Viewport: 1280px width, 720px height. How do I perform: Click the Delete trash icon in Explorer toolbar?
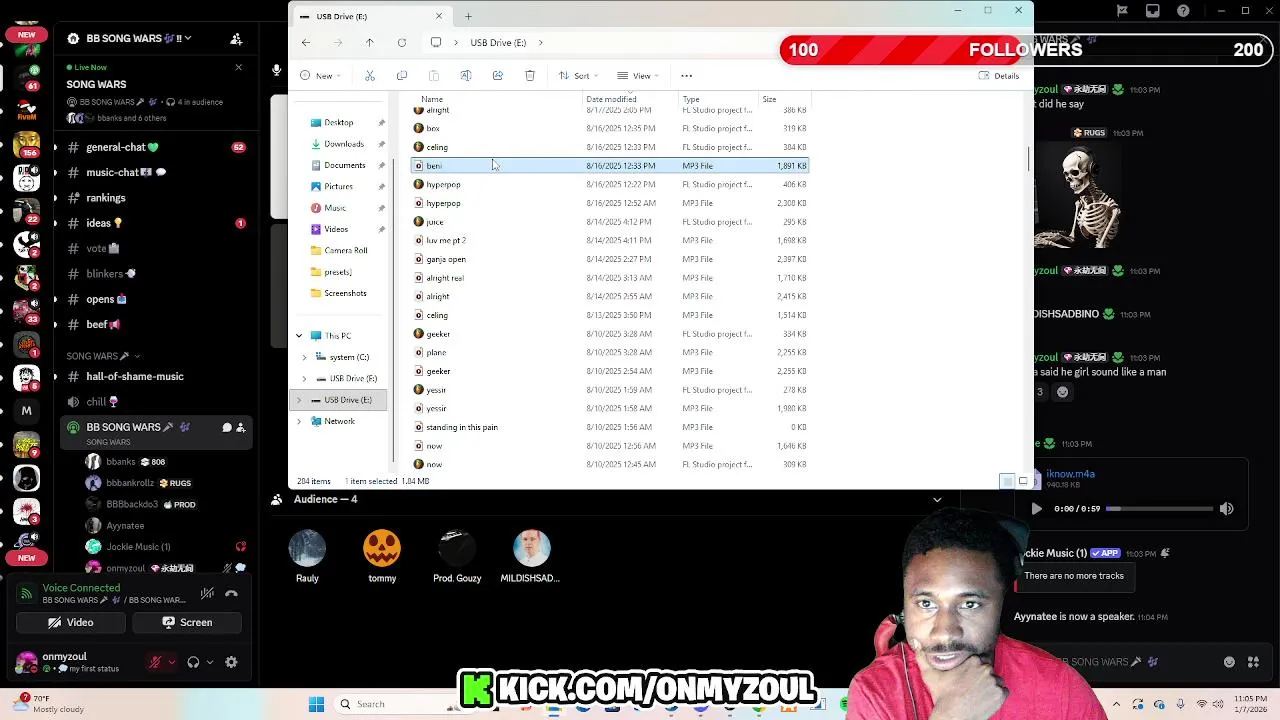click(x=530, y=76)
